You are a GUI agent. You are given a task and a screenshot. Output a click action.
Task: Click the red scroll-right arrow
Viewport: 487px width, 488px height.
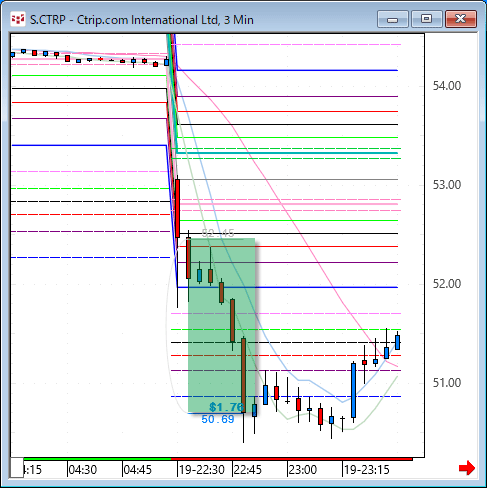coord(467,468)
